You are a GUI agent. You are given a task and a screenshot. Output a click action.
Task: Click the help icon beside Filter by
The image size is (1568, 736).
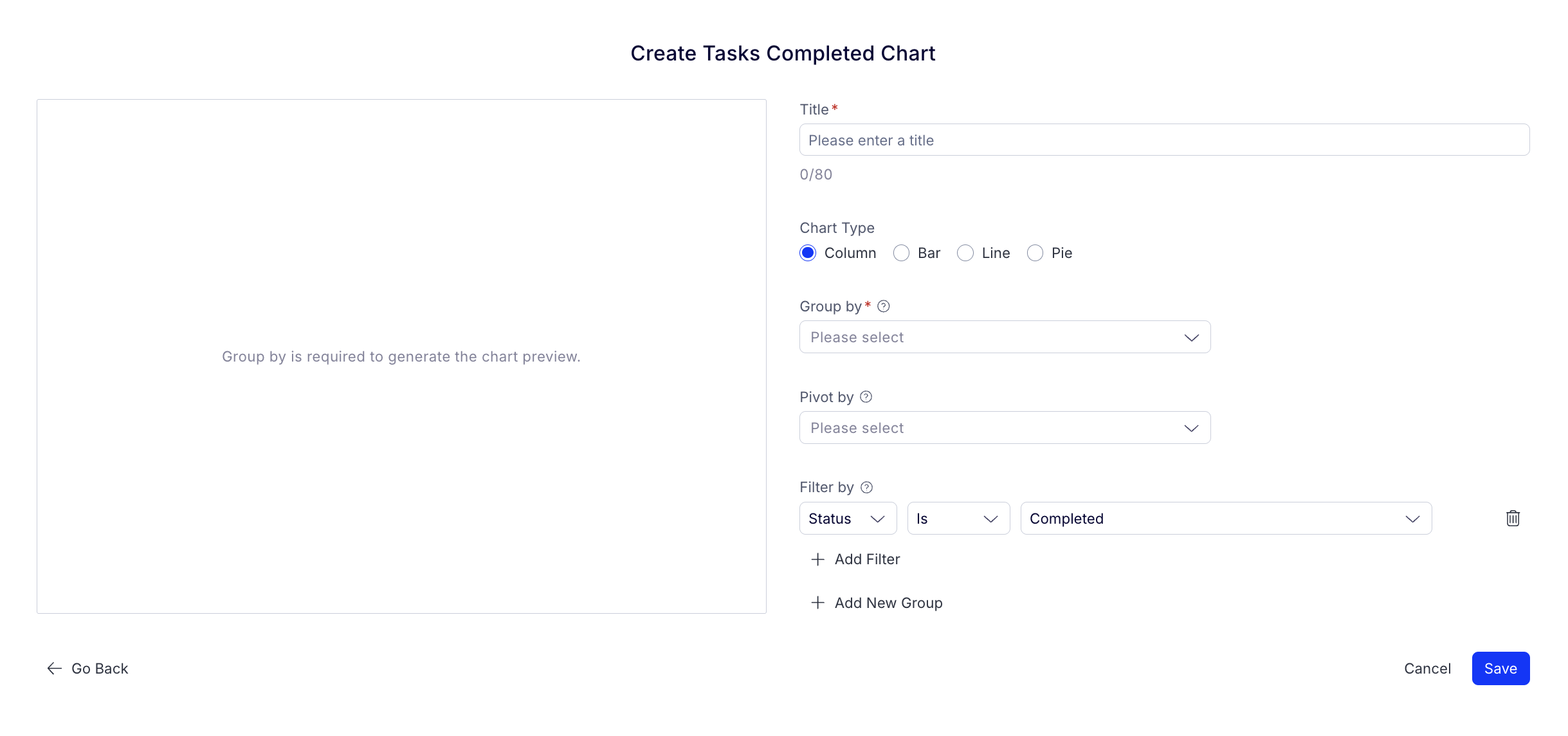click(x=867, y=488)
